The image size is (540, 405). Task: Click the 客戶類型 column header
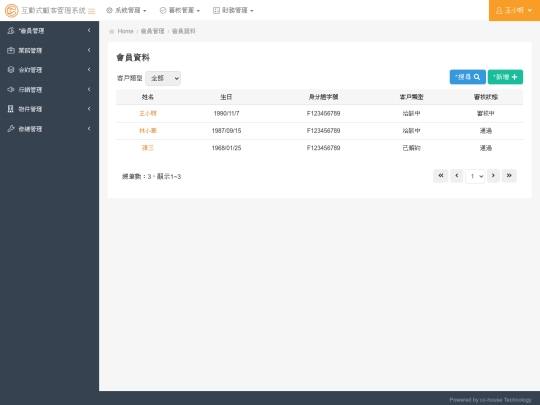[x=412, y=97]
